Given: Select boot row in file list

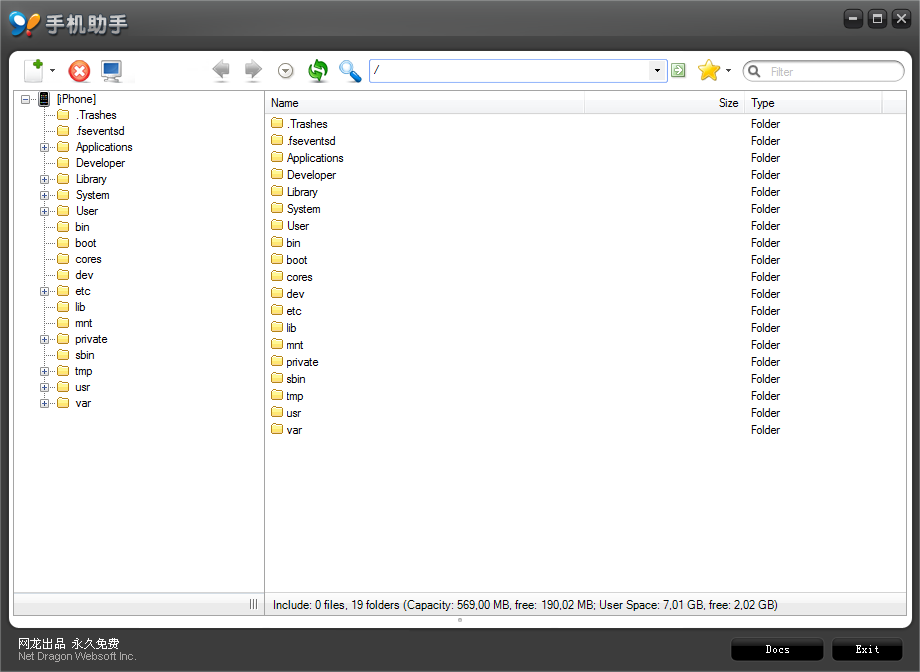Looking at the screenshot, I should (x=585, y=260).
